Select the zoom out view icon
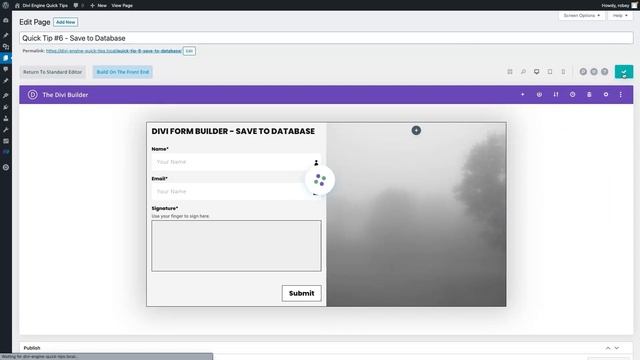Screen dimensions: 640x360 [523, 72]
